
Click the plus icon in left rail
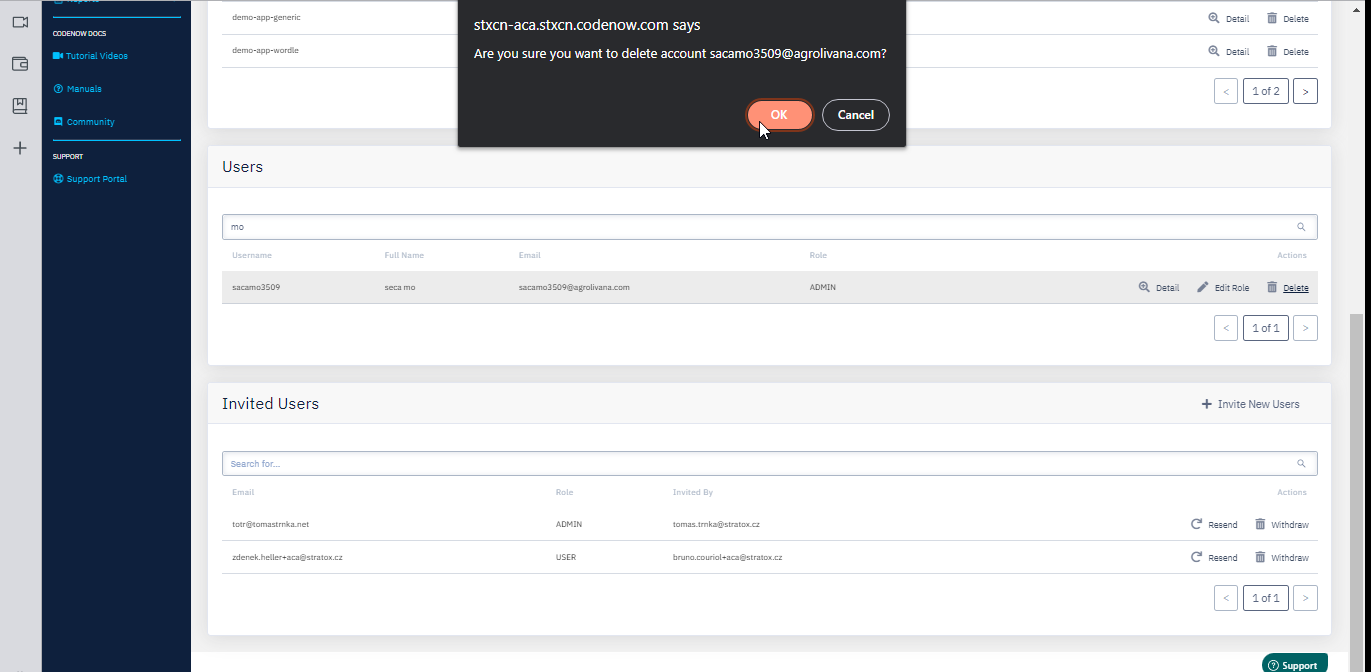point(20,148)
